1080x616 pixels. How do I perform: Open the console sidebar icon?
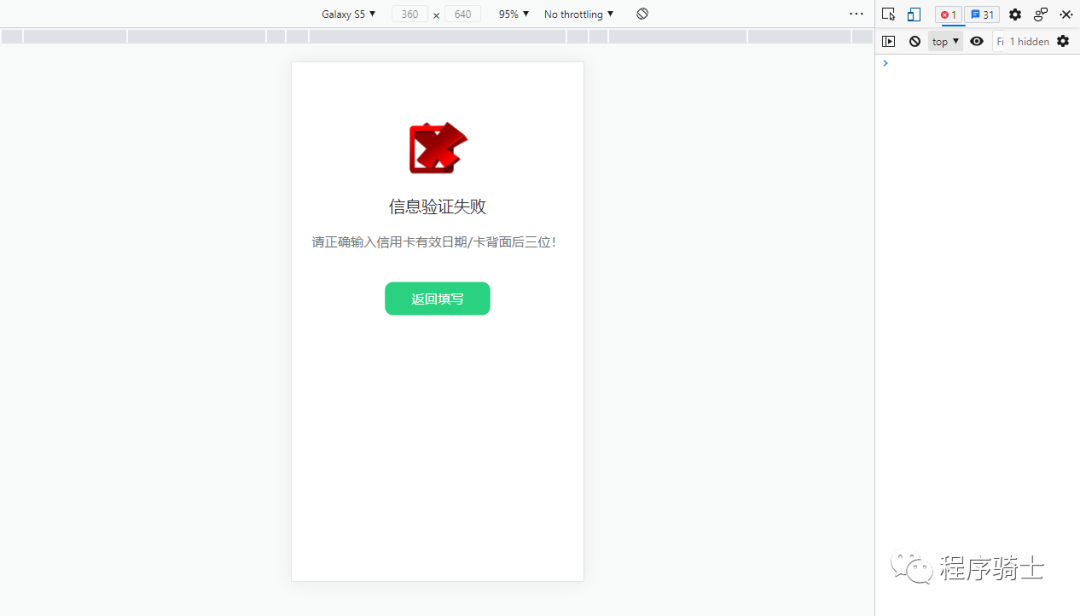(x=890, y=41)
